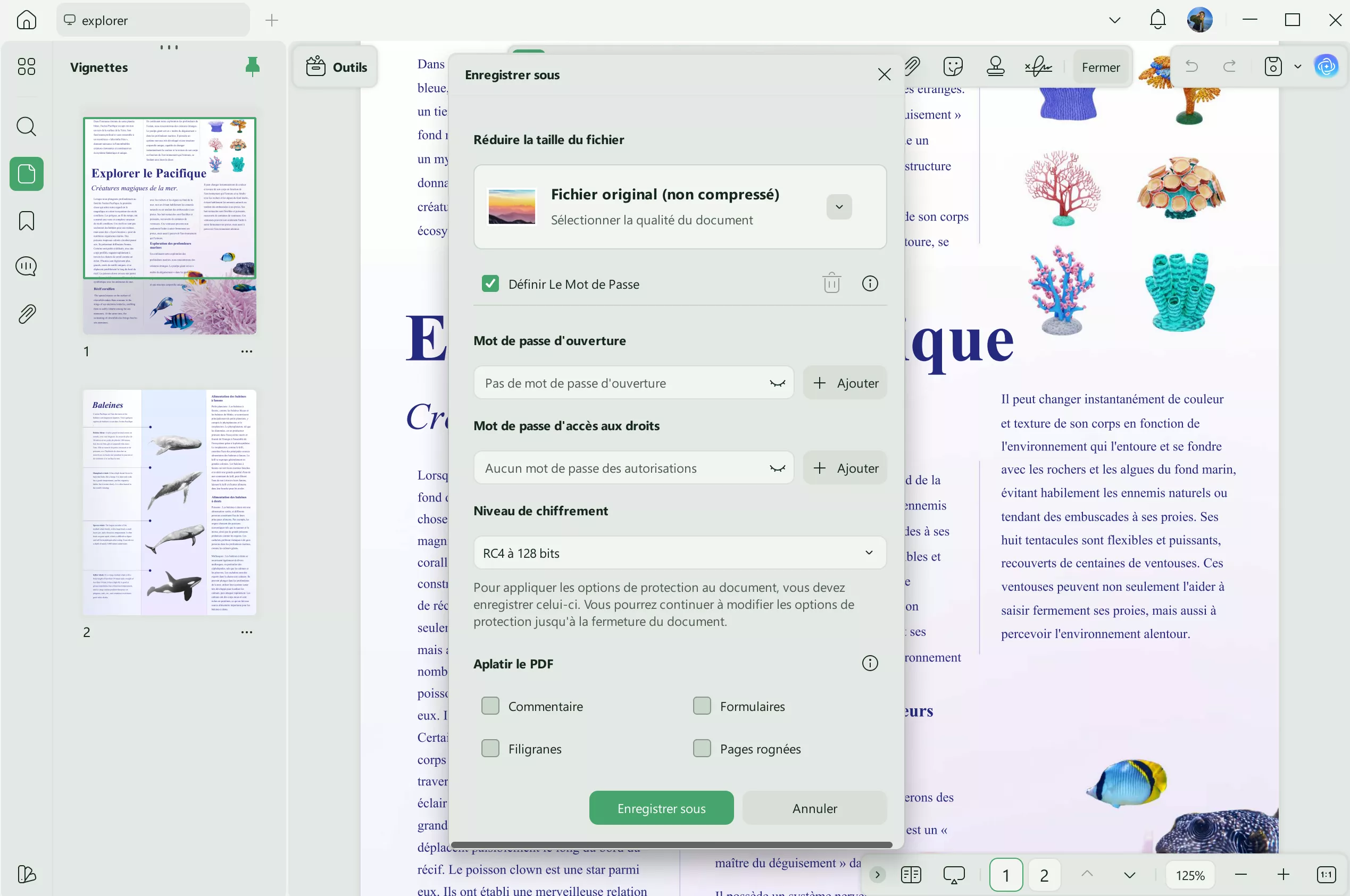Open page 2 thumbnail options menu

point(247,632)
